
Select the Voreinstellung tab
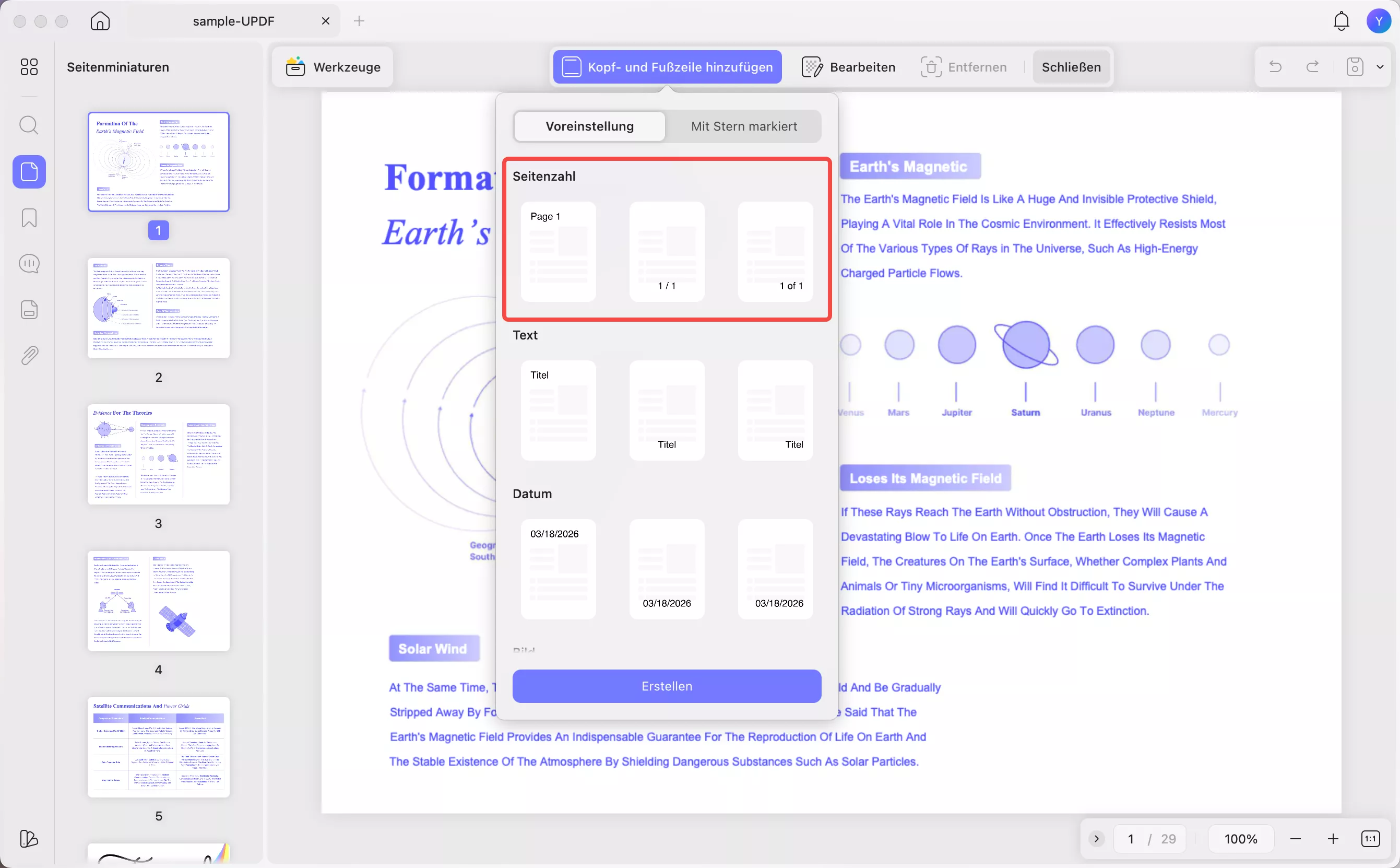589,126
